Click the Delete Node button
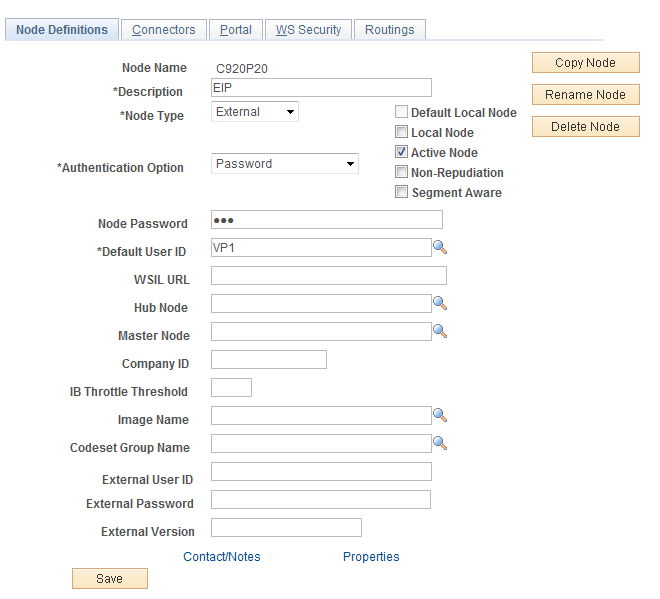Image resolution: width=660 pixels, height=599 pixels. point(585,127)
